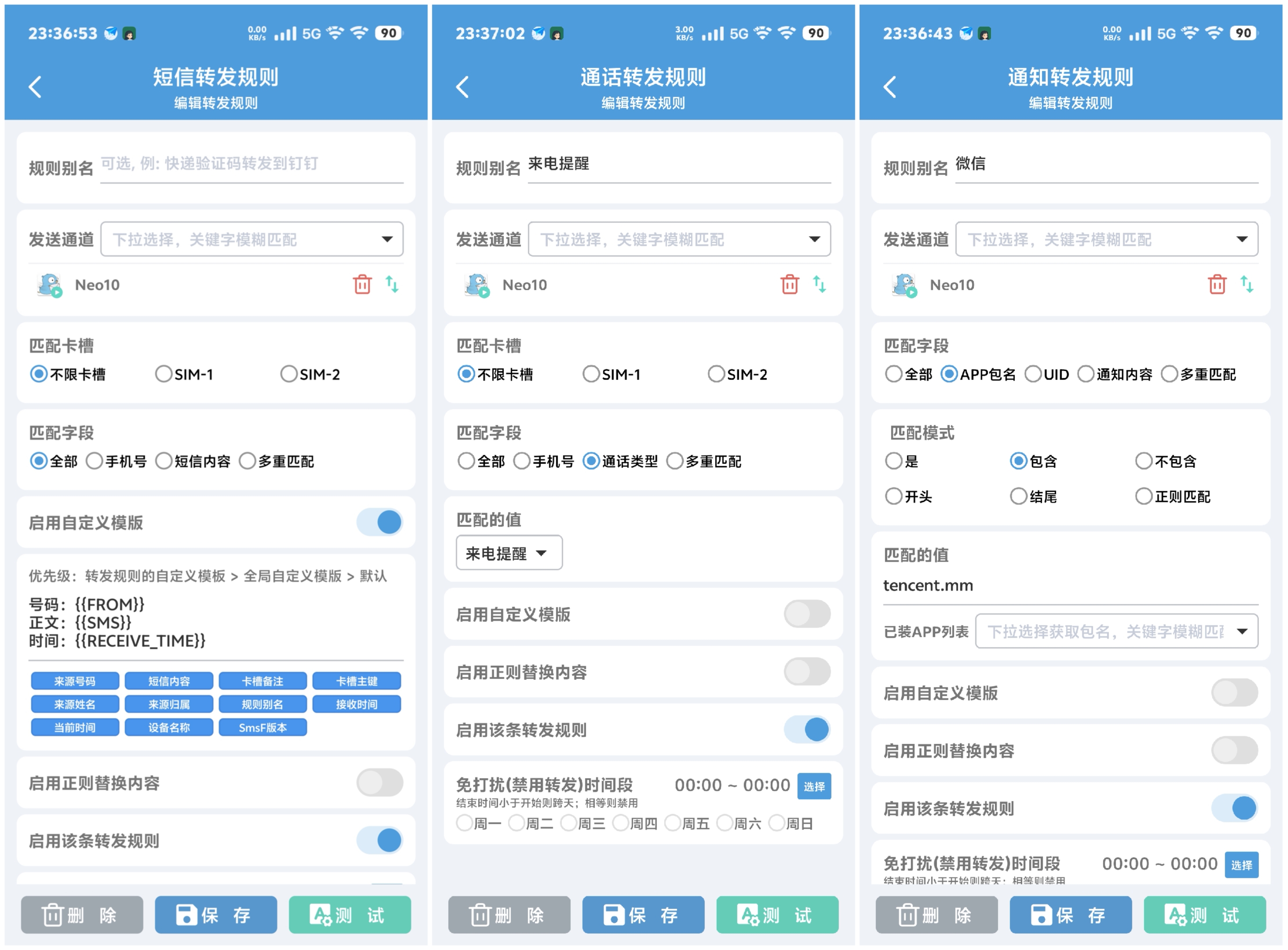Go back from 短信转发规则 screen
This screenshot has width=1288, height=950.
(x=35, y=88)
